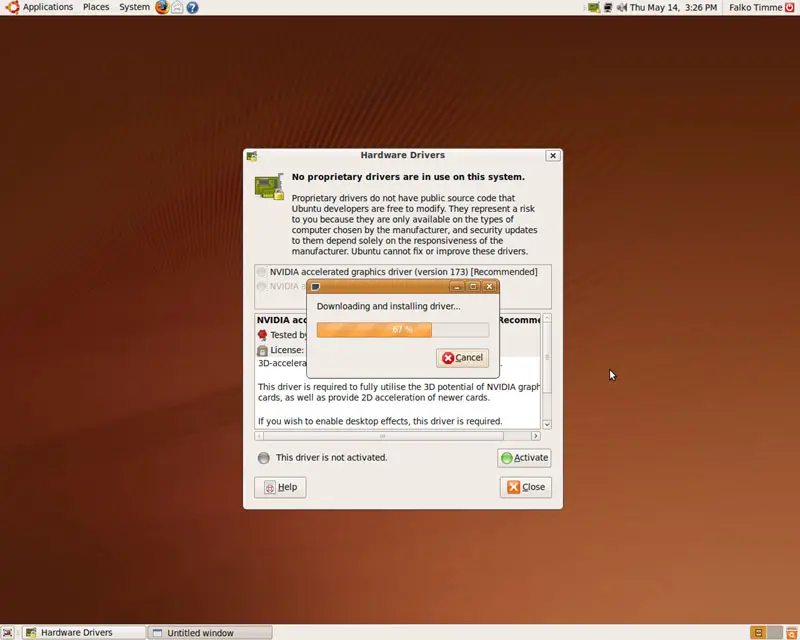Close Hardware Drivers via title bar X
The height and width of the screenshot is (640, 800).
tap(553, 156)
